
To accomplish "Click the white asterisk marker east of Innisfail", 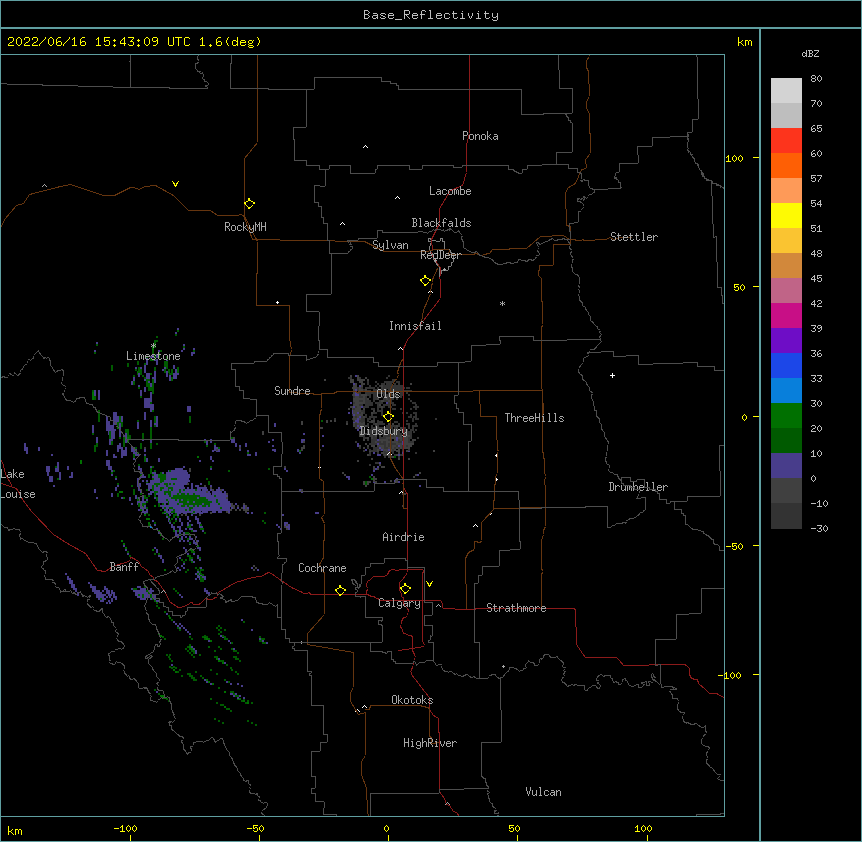I will 502,303.
